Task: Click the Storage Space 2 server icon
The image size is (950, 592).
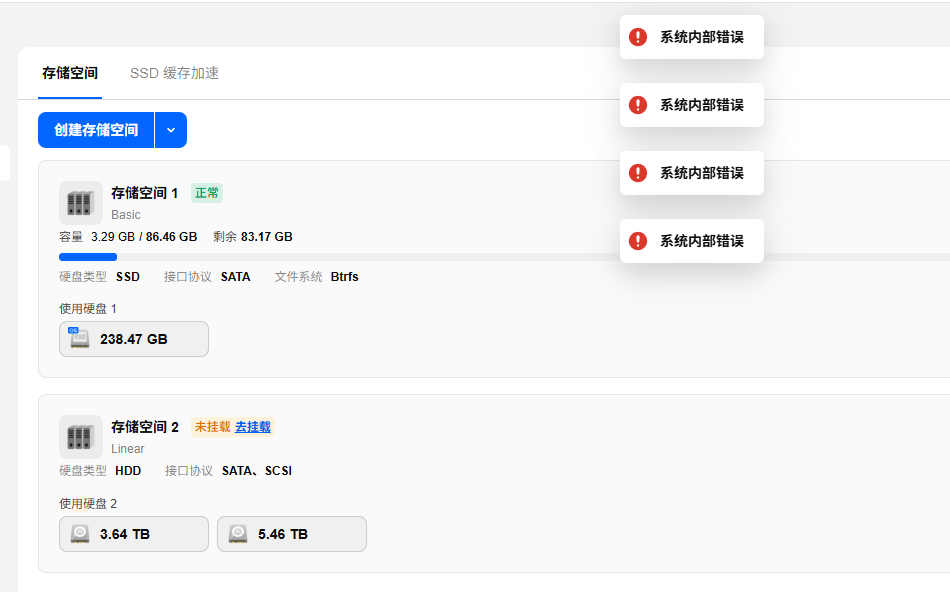Action: tap(81, 437)
